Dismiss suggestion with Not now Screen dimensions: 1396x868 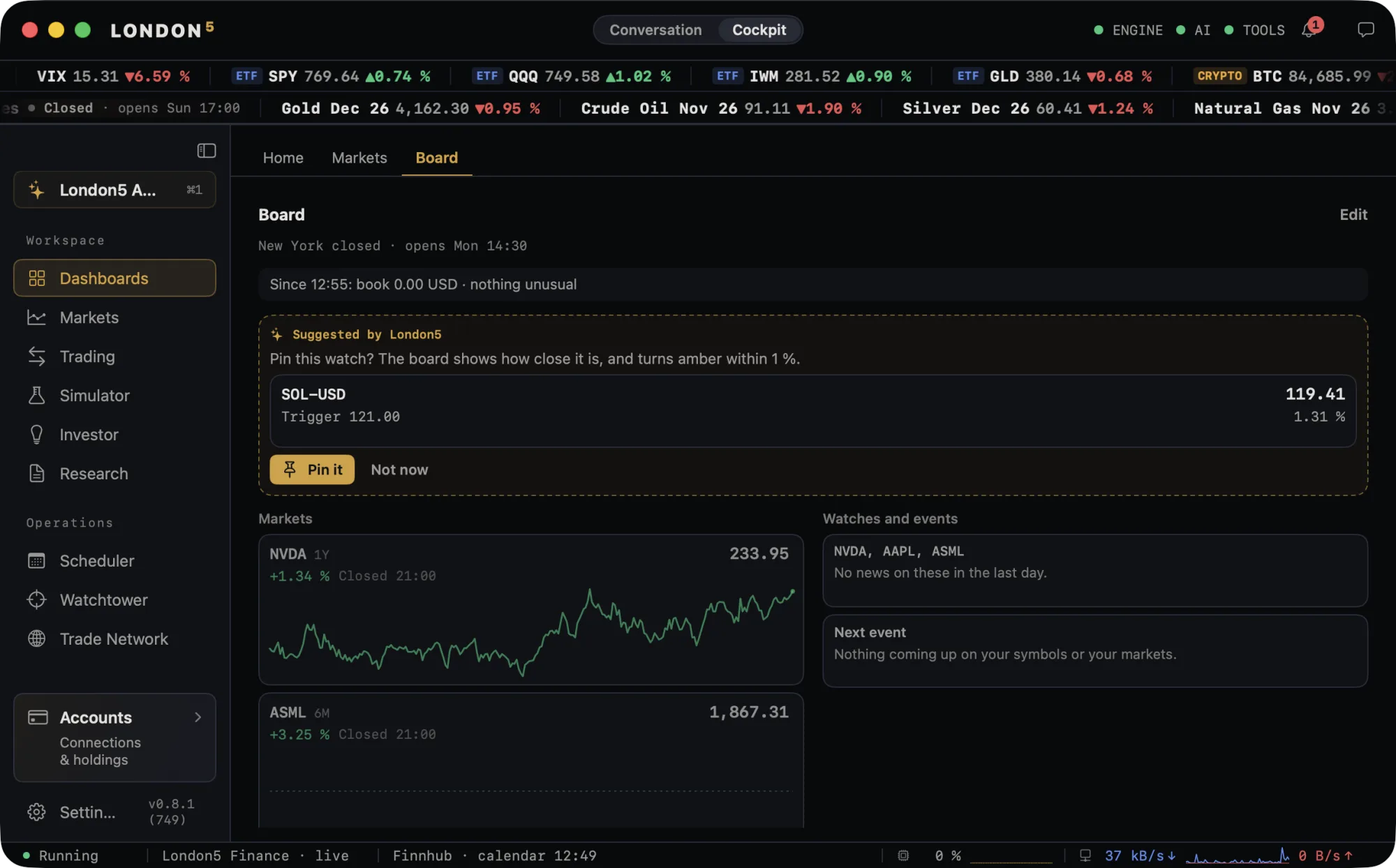[x=399, y=470]
